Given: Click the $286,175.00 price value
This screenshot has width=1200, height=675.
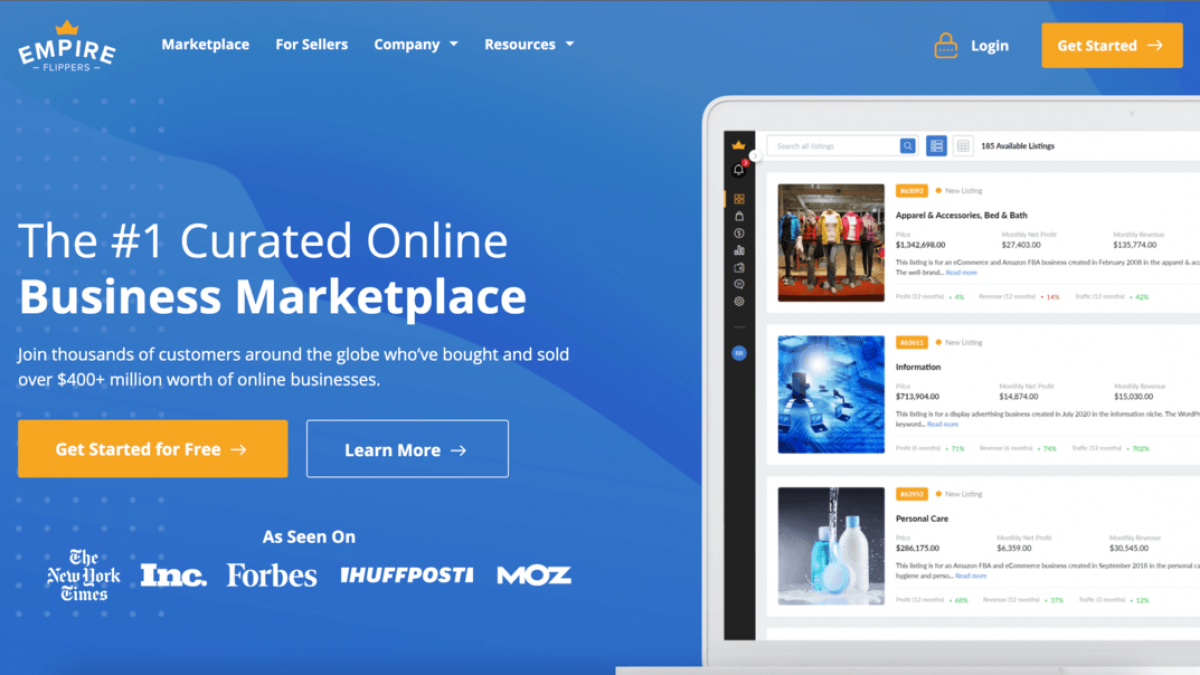Looking at the screenshot, I should (917, 549).
